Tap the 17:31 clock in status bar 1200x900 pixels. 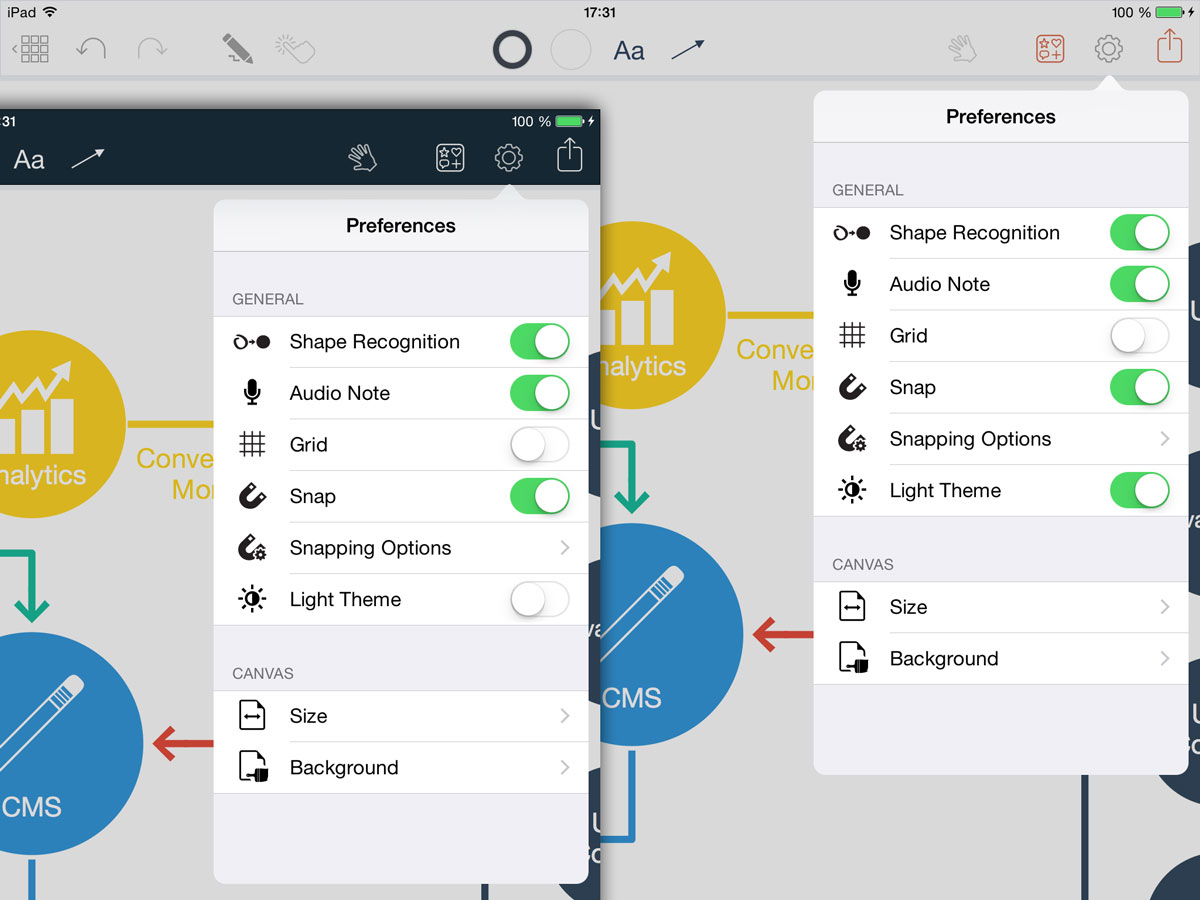click(x=599, y=12)
